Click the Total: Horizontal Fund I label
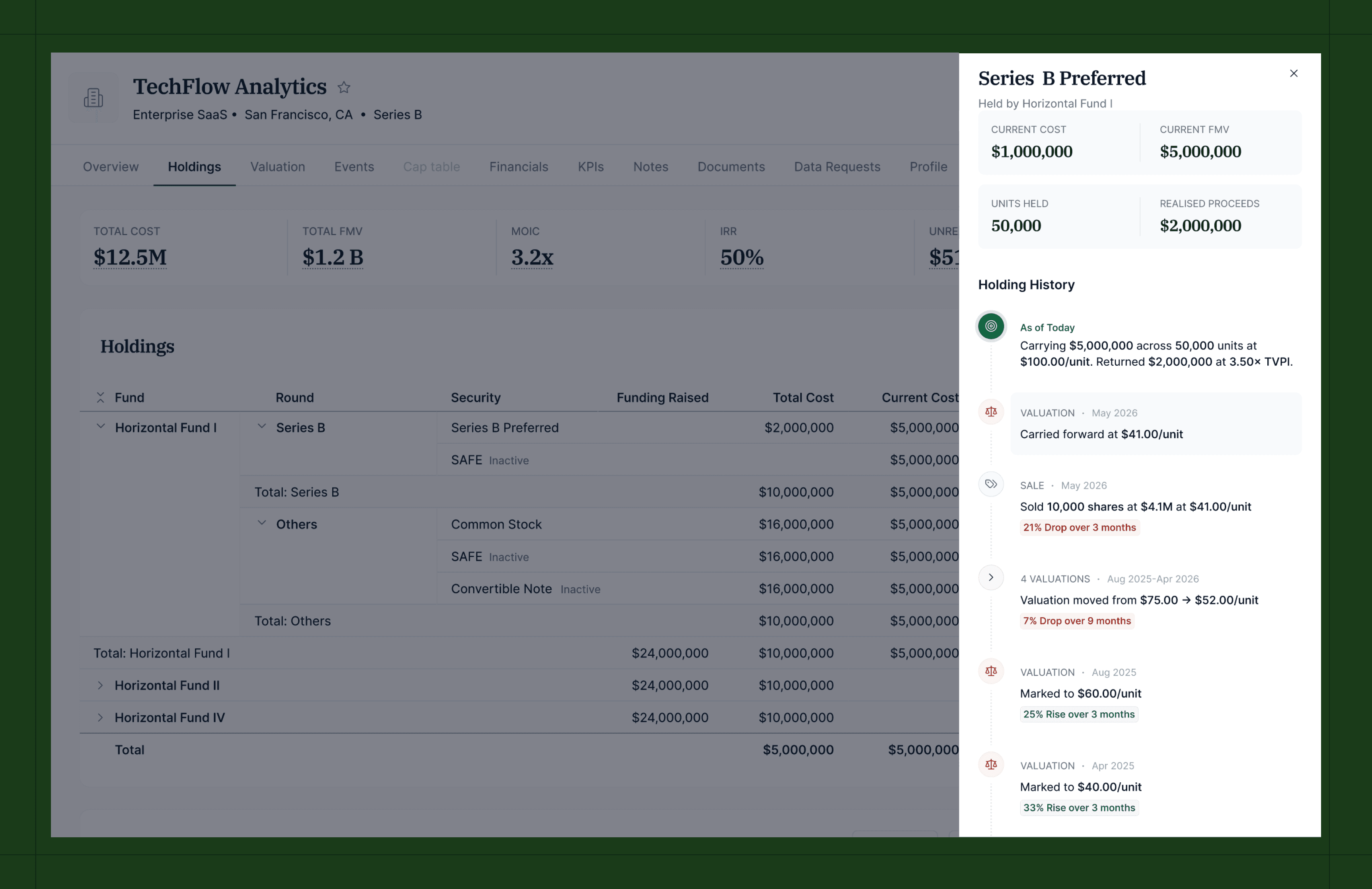 [162, 653]
